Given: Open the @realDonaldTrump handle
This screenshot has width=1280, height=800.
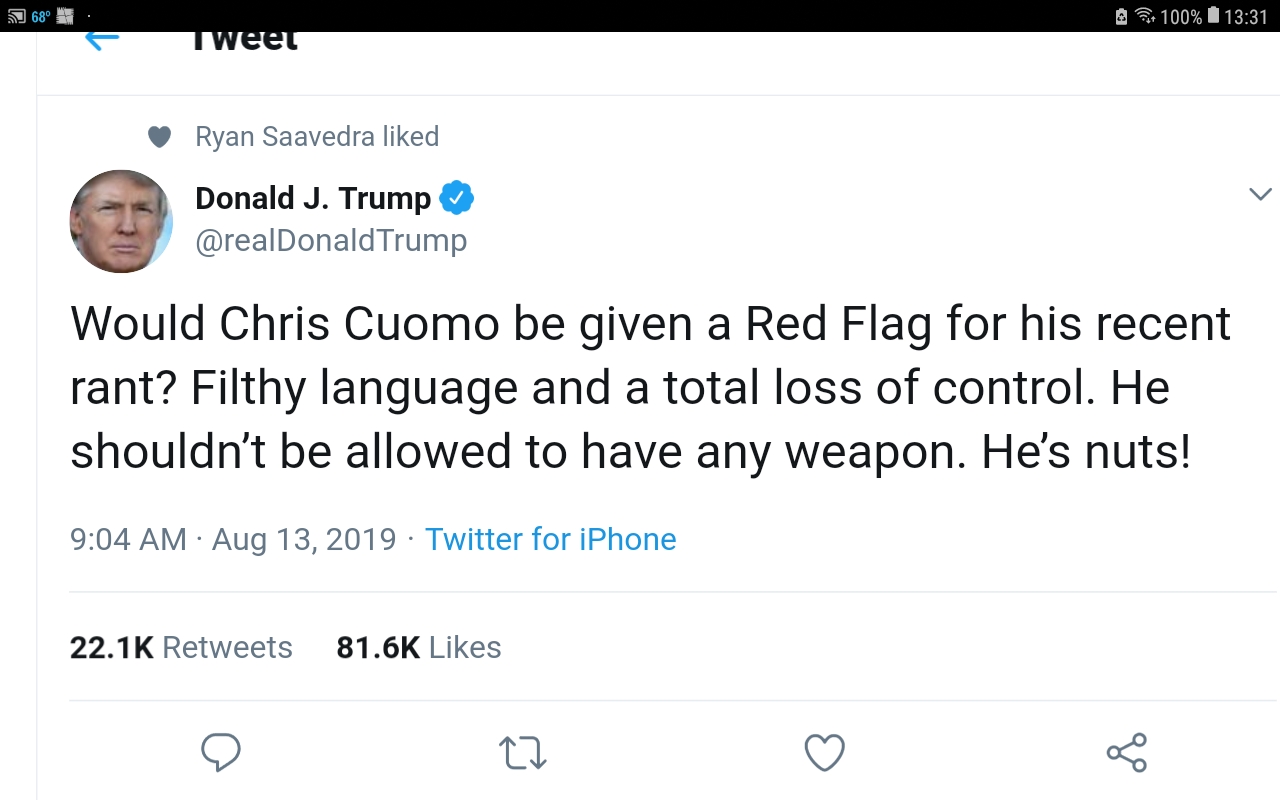Looking at the screenshot, I should (x=331, y=241).
